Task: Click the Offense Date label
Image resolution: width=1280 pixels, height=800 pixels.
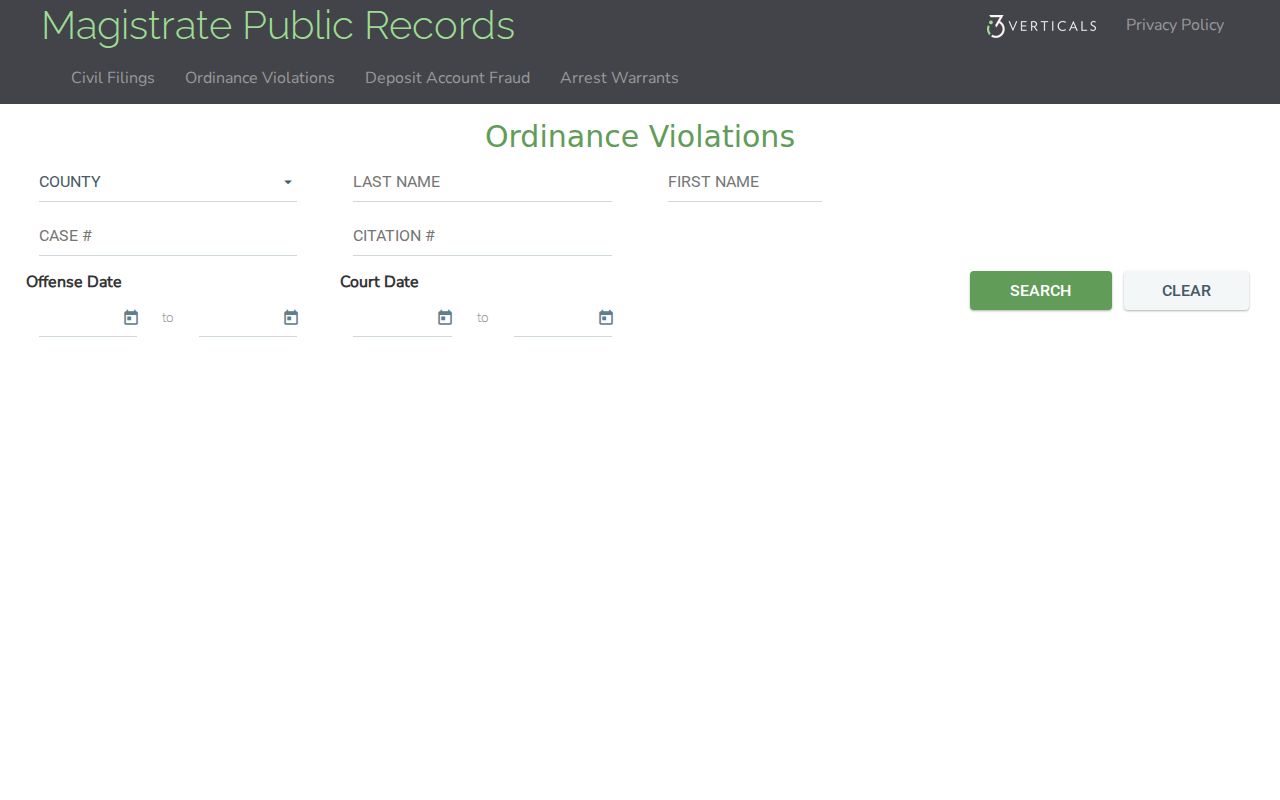Action: tap(74, 282)
